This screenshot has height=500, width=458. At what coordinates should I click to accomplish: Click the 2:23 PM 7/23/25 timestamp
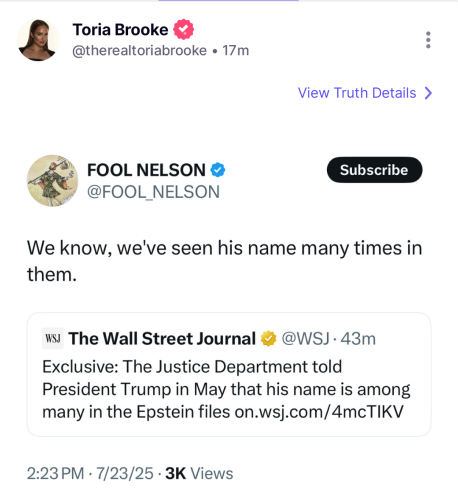coord(90,473)
